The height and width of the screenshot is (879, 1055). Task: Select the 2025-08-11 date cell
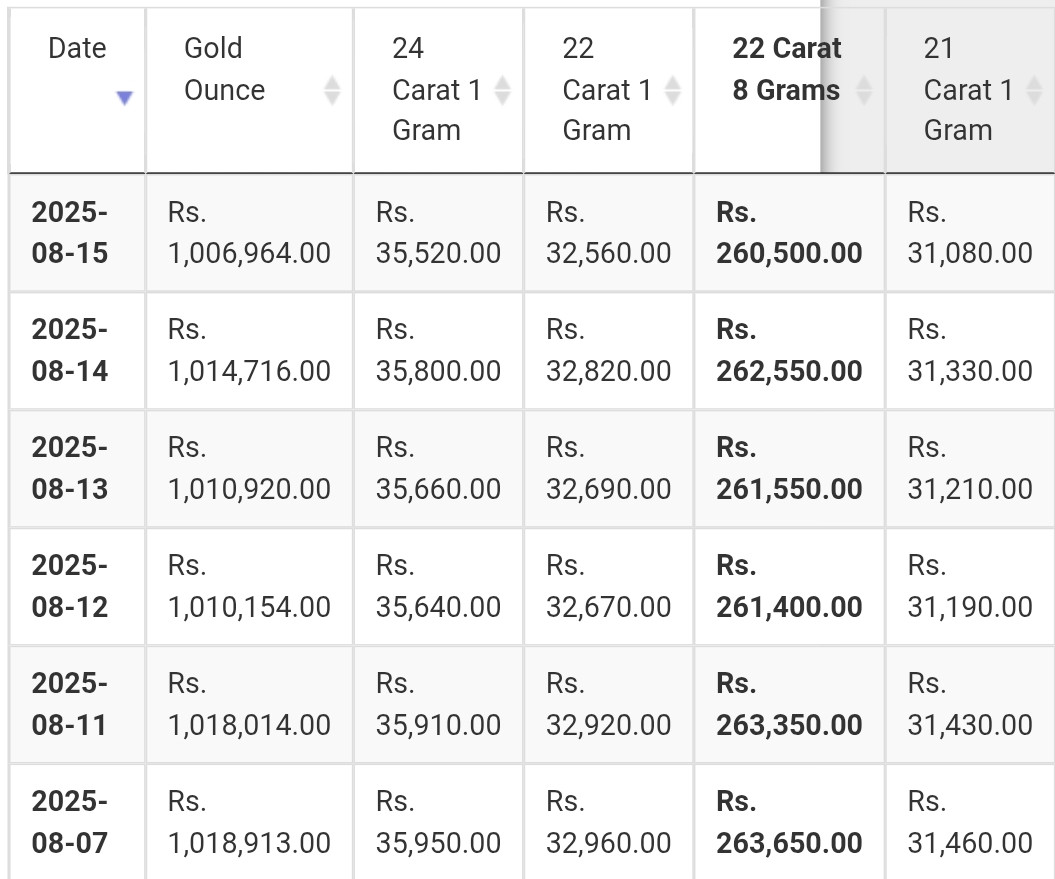[77, 705]
